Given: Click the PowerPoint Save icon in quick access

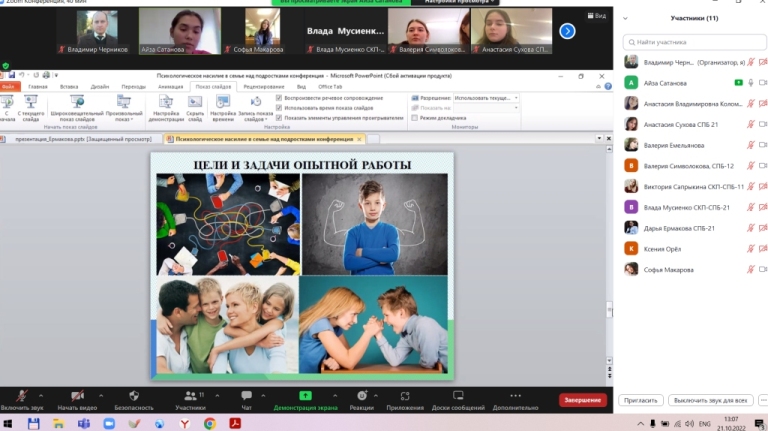Looking at the screenshot, I should point(12,75).
